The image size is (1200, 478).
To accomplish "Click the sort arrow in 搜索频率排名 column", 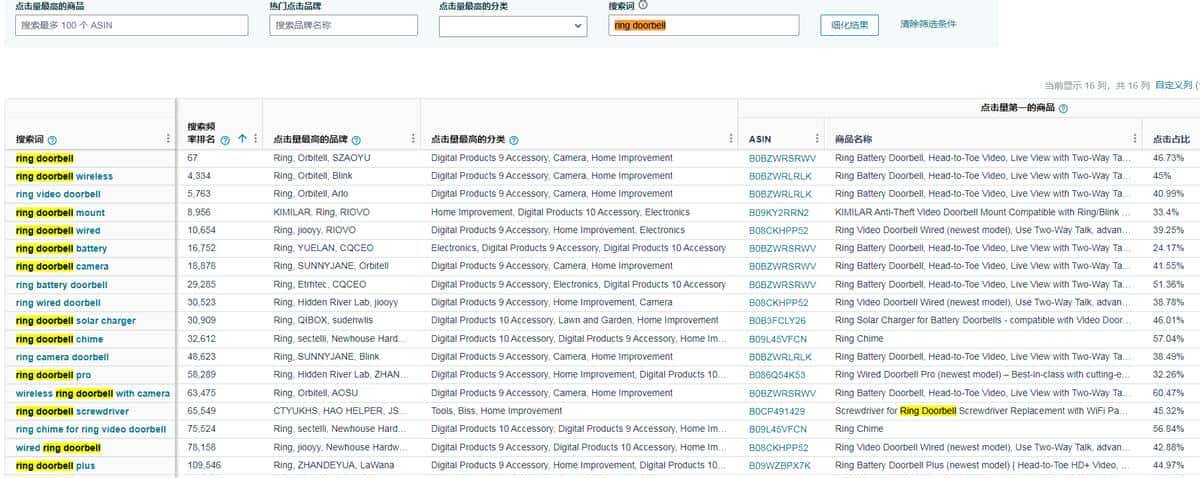I will [242, 139].
